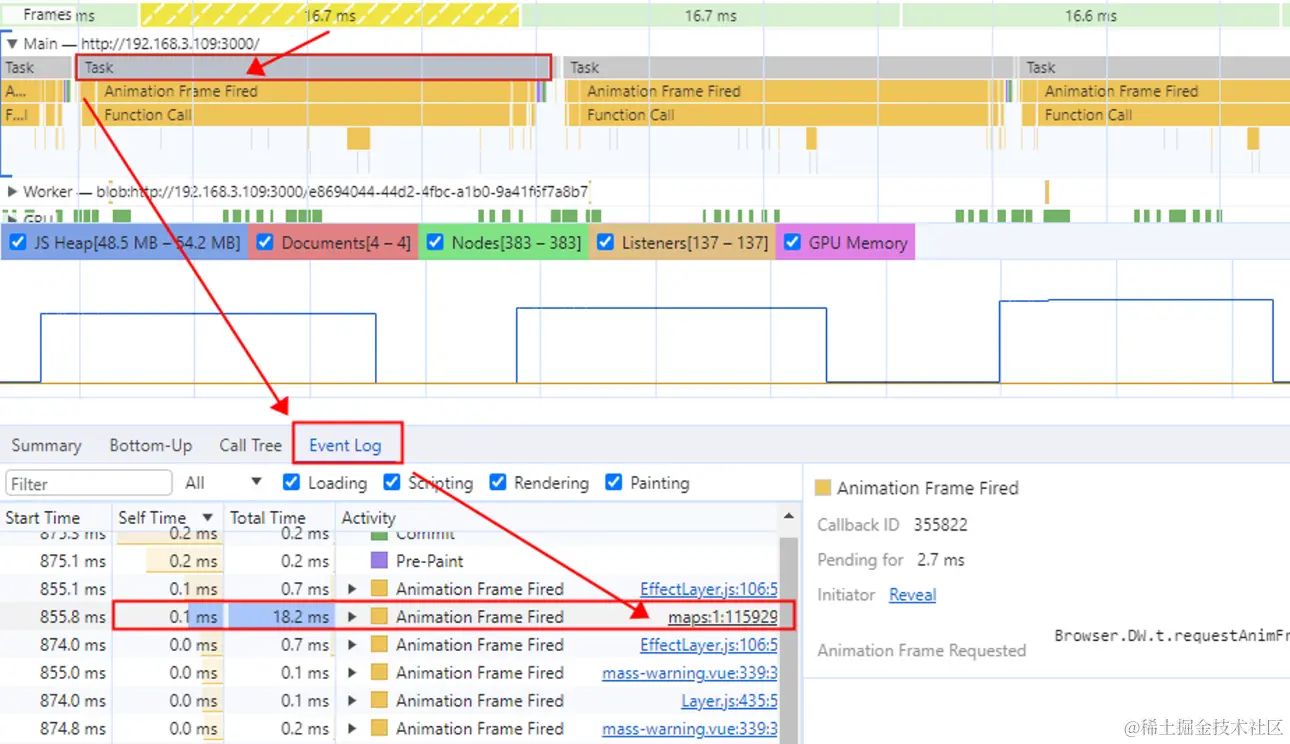The image size is (1290, 744).
Task: Click the Self Time sort arrow
Action: [x=208, y=518]
